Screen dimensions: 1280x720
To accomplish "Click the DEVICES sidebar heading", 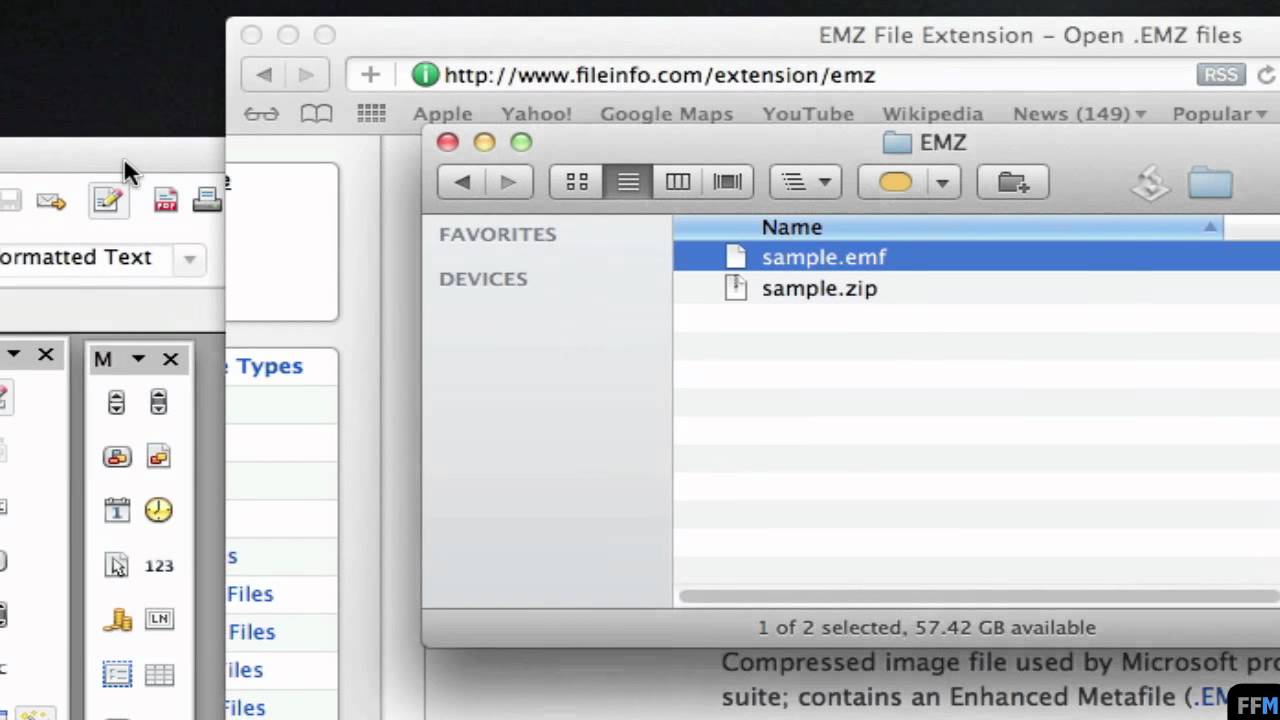I will click(483, 279).
